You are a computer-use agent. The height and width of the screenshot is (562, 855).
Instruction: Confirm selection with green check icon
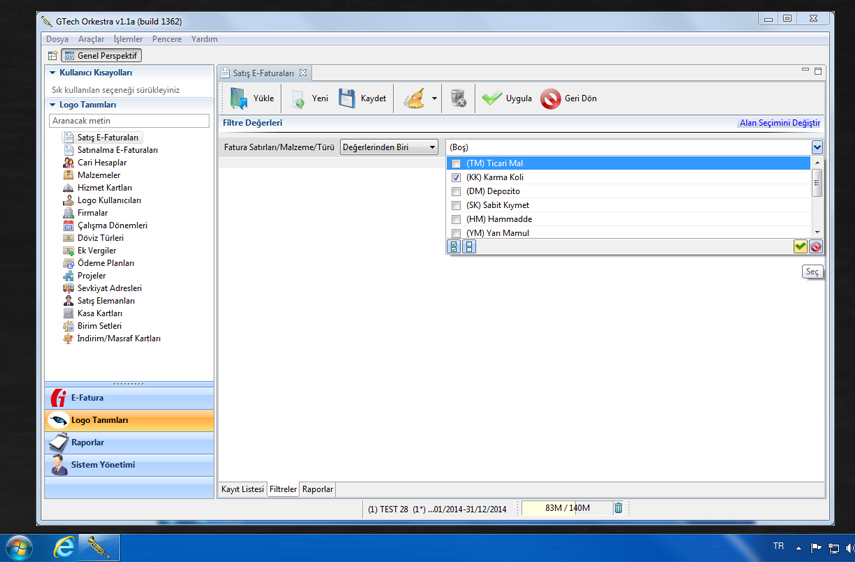(800, 247)
